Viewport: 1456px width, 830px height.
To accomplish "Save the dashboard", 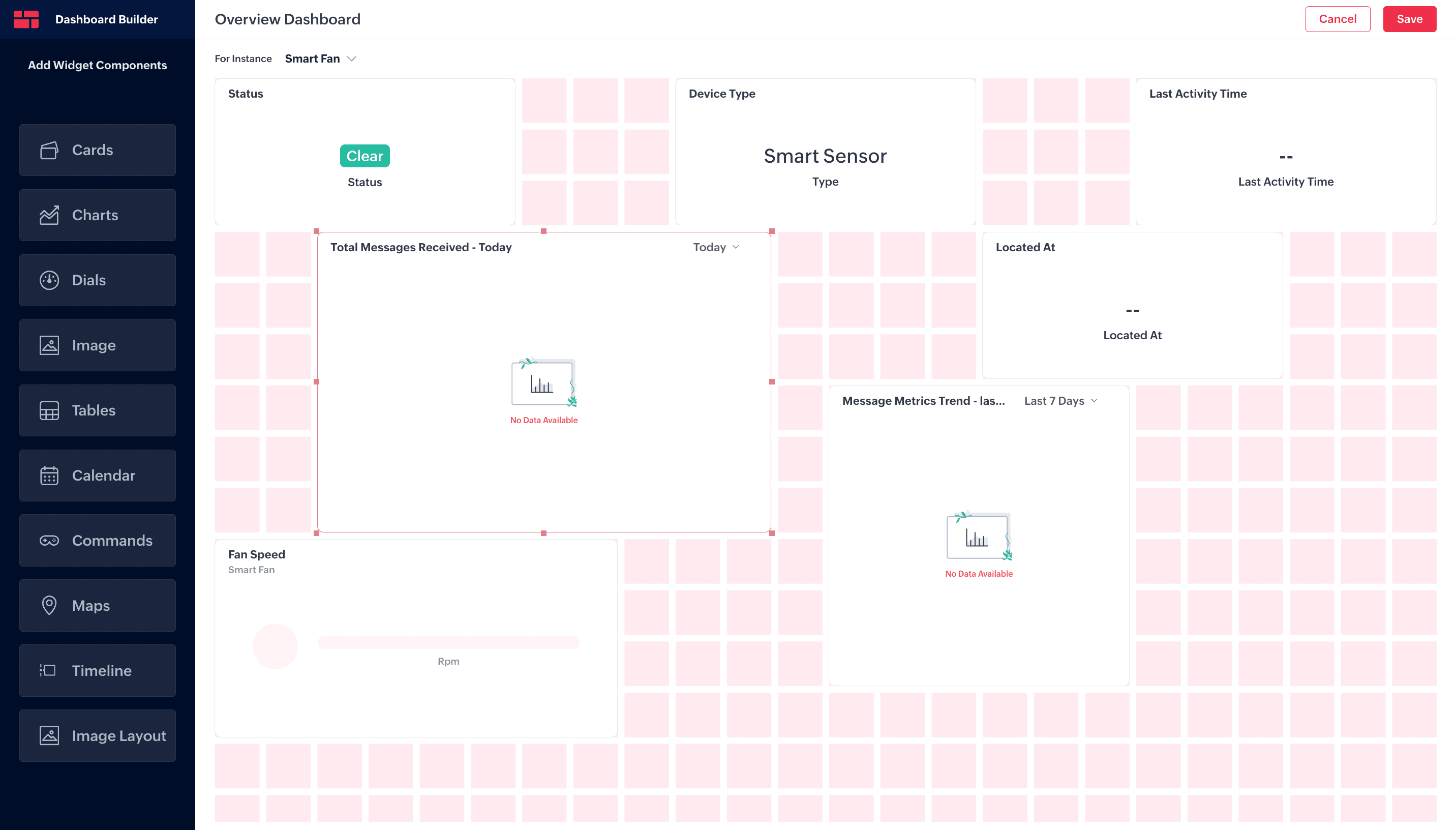I will [1409, 19].
